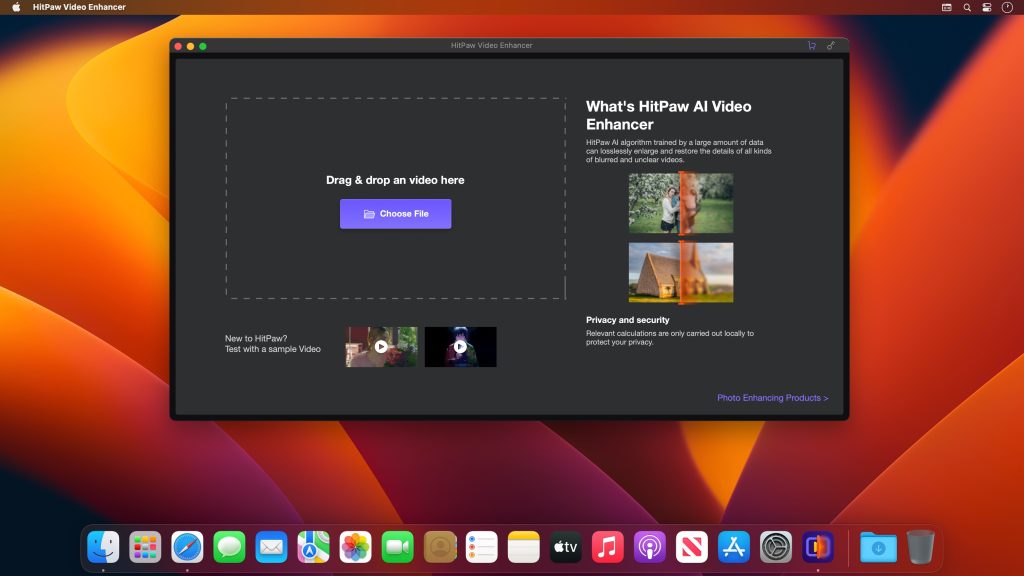Open Spotlight search in menu bar
Image resolution: width=1024 pixels, height=576 pixels.
pyautogui.click(x=967, y=7)
